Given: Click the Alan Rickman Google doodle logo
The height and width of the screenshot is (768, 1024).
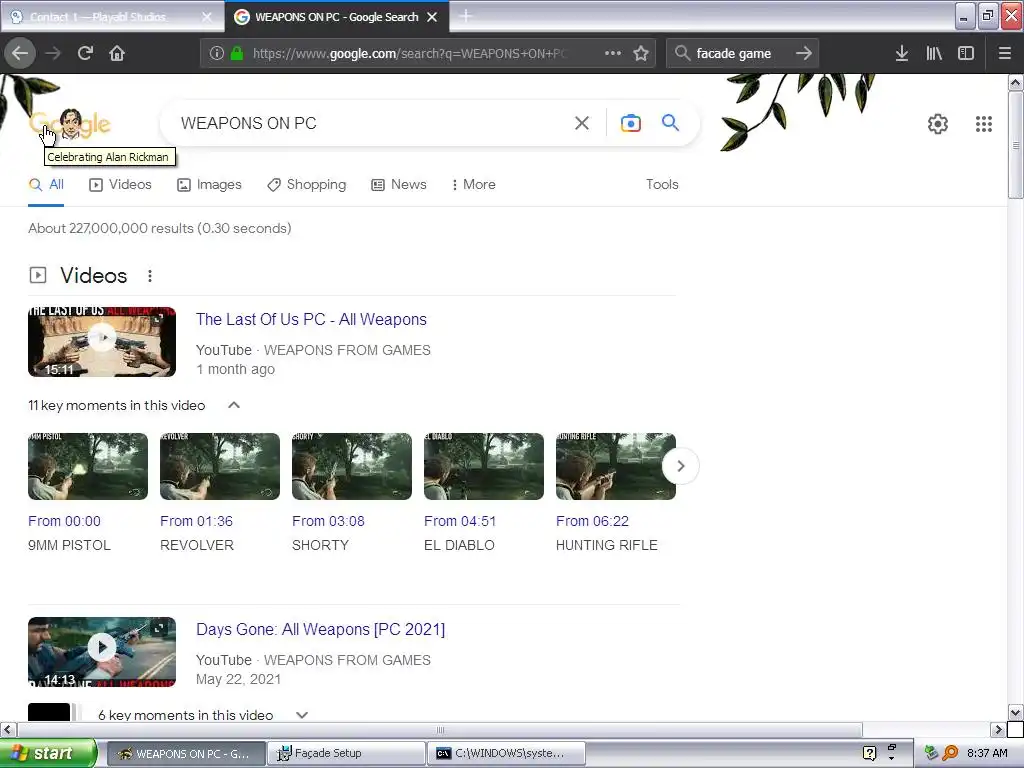Looking at the screenshot, I should click(x=70, y=123).
